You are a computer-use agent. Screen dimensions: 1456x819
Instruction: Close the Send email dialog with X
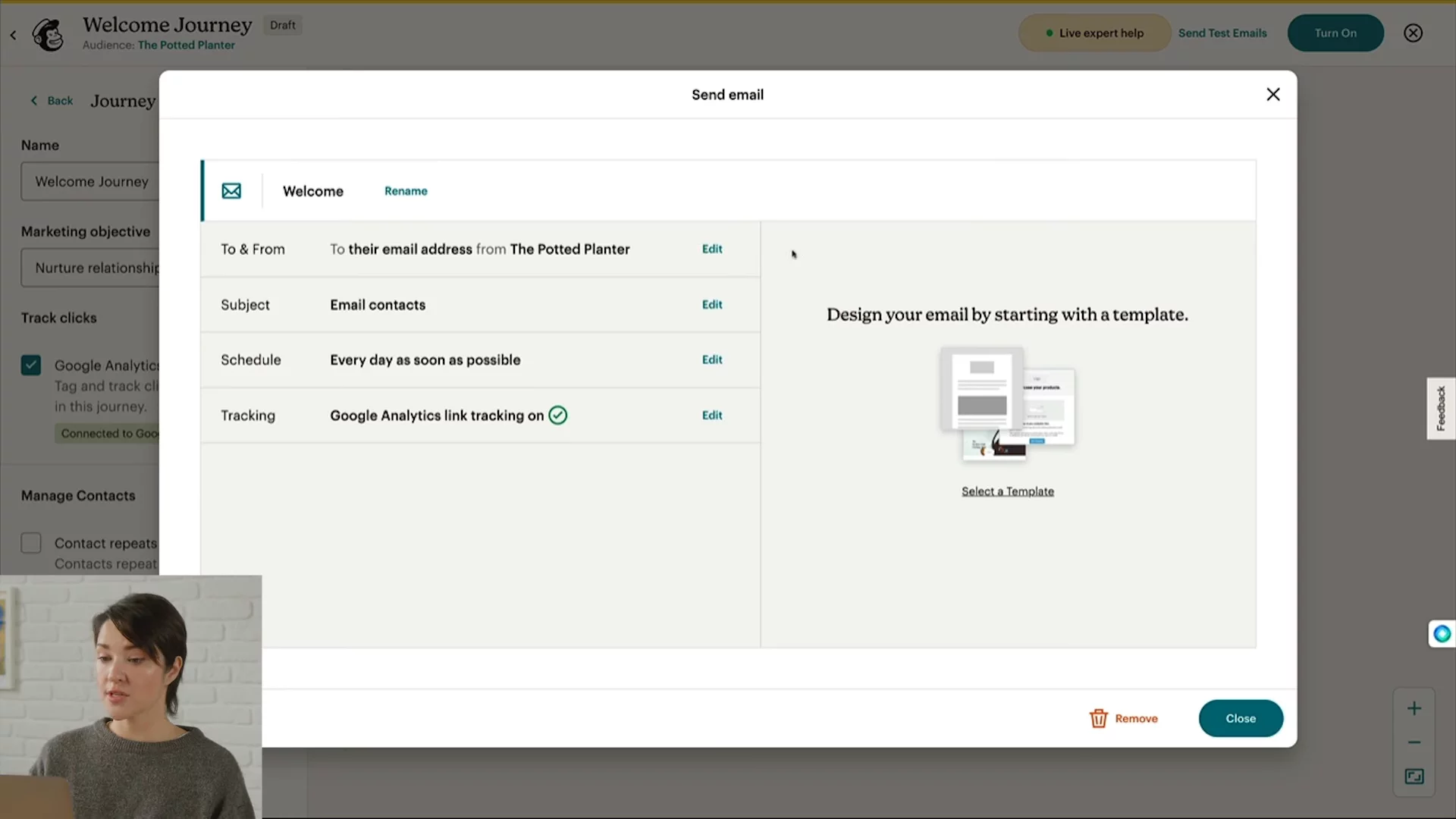pyautogui.click(x=1272, y=94)
